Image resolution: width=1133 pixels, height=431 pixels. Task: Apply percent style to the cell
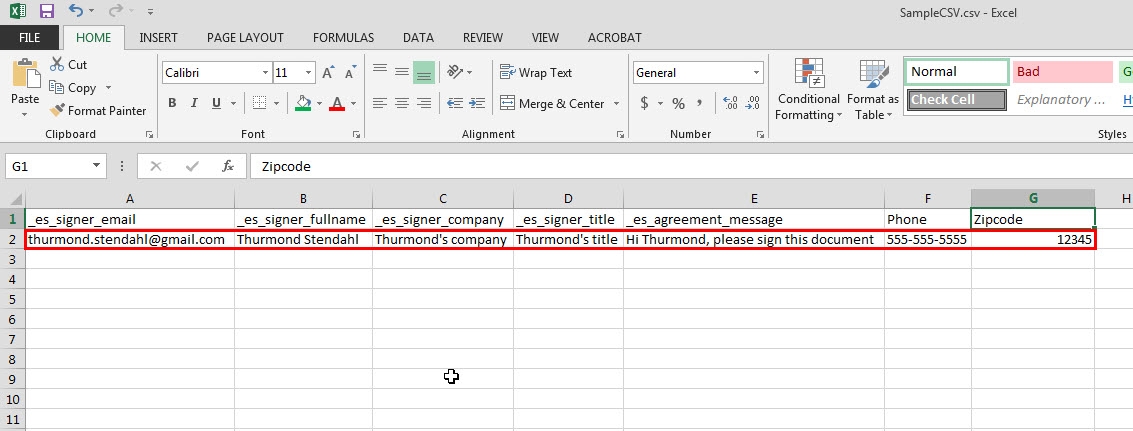click(678, 103)
